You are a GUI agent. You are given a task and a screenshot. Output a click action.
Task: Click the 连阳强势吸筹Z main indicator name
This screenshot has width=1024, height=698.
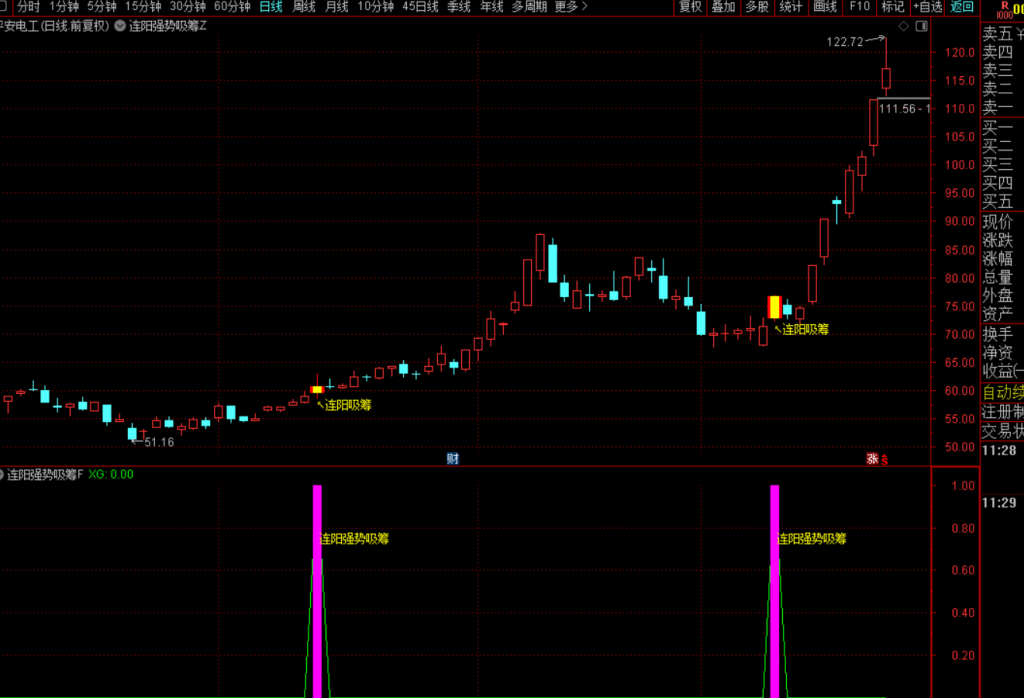[168, 26]
